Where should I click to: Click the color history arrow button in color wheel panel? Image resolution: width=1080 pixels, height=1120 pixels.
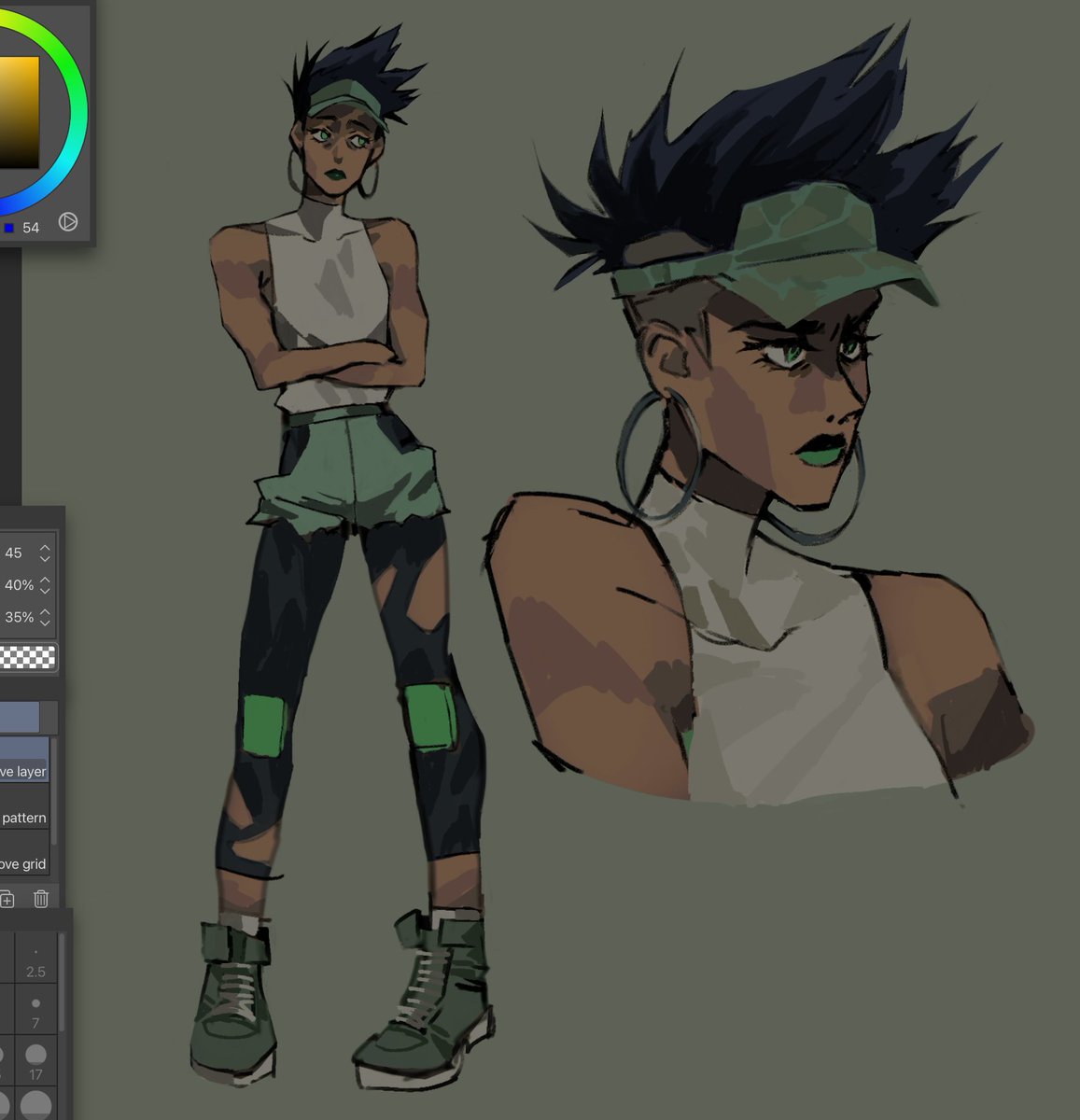coord(68,222)
